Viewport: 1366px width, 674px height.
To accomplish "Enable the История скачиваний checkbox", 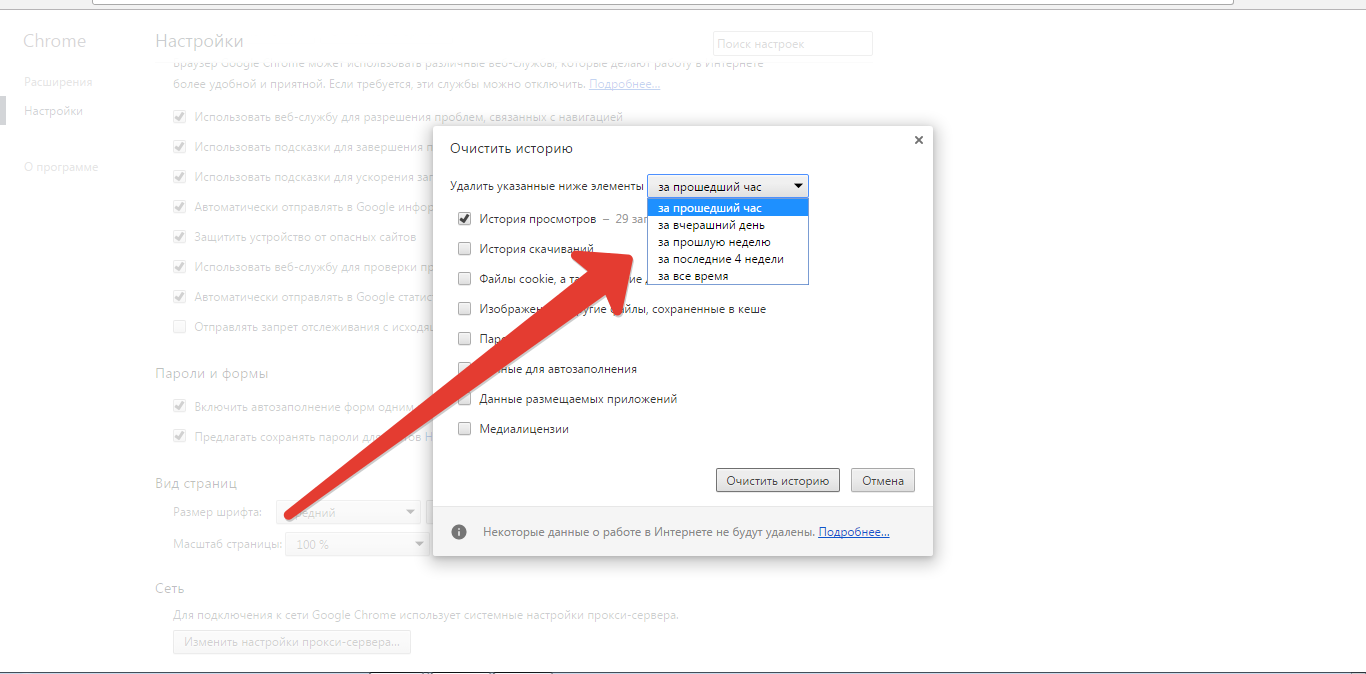I will (464, 249).
